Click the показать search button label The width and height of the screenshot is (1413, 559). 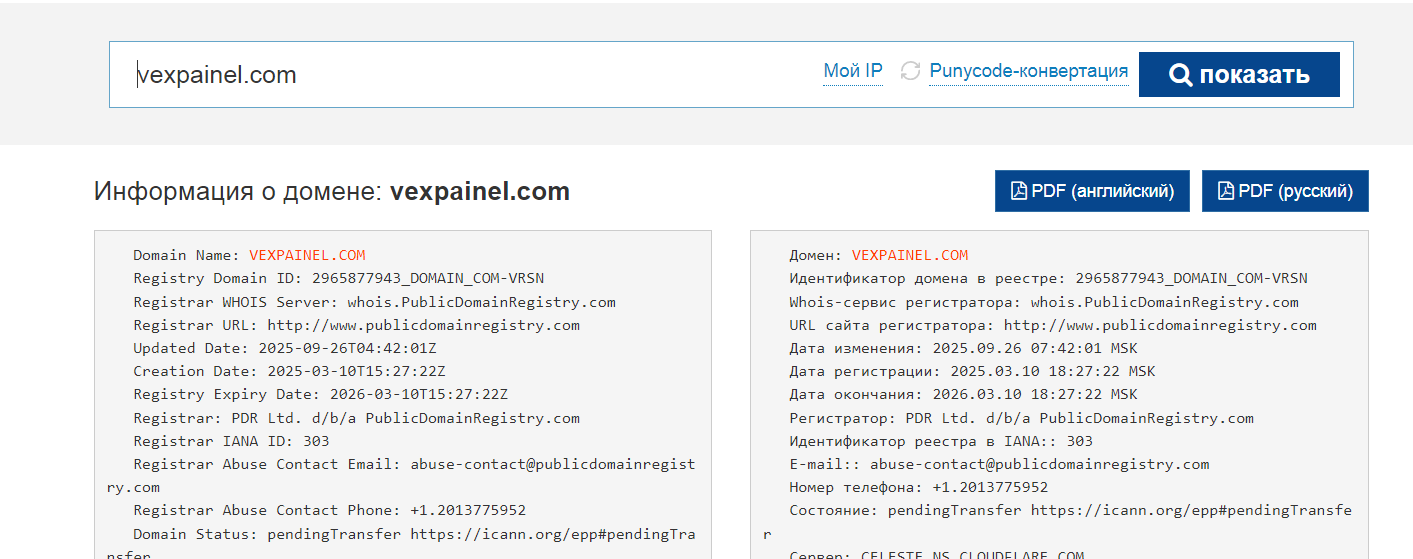pyautogui.click(x=1255, y=75)
